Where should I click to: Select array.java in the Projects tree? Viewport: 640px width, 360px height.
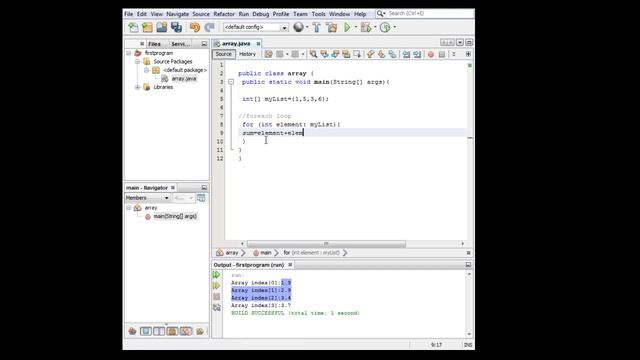pos(184,79)
